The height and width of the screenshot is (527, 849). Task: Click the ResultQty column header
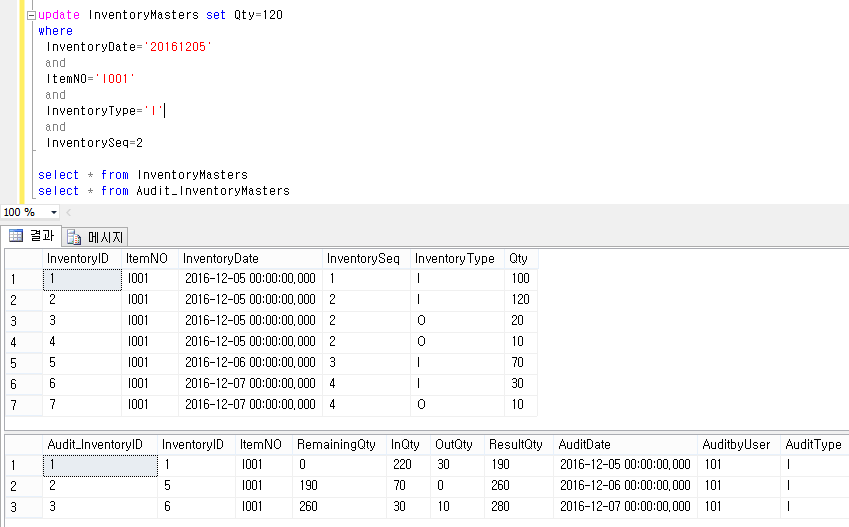pyautogui.click(x=515, y=444)
